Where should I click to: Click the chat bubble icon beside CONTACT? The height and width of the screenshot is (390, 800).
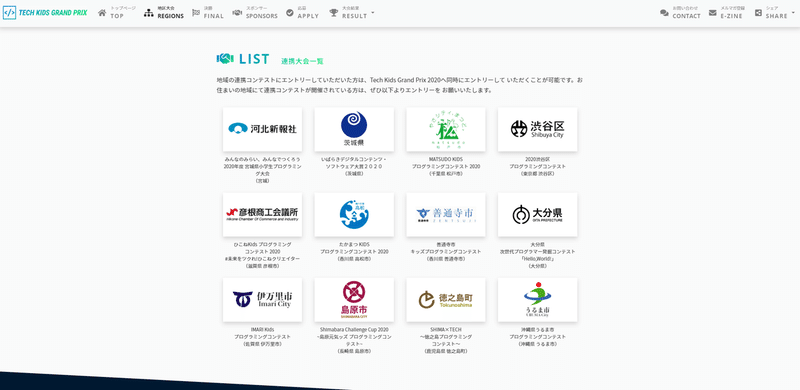664,13
